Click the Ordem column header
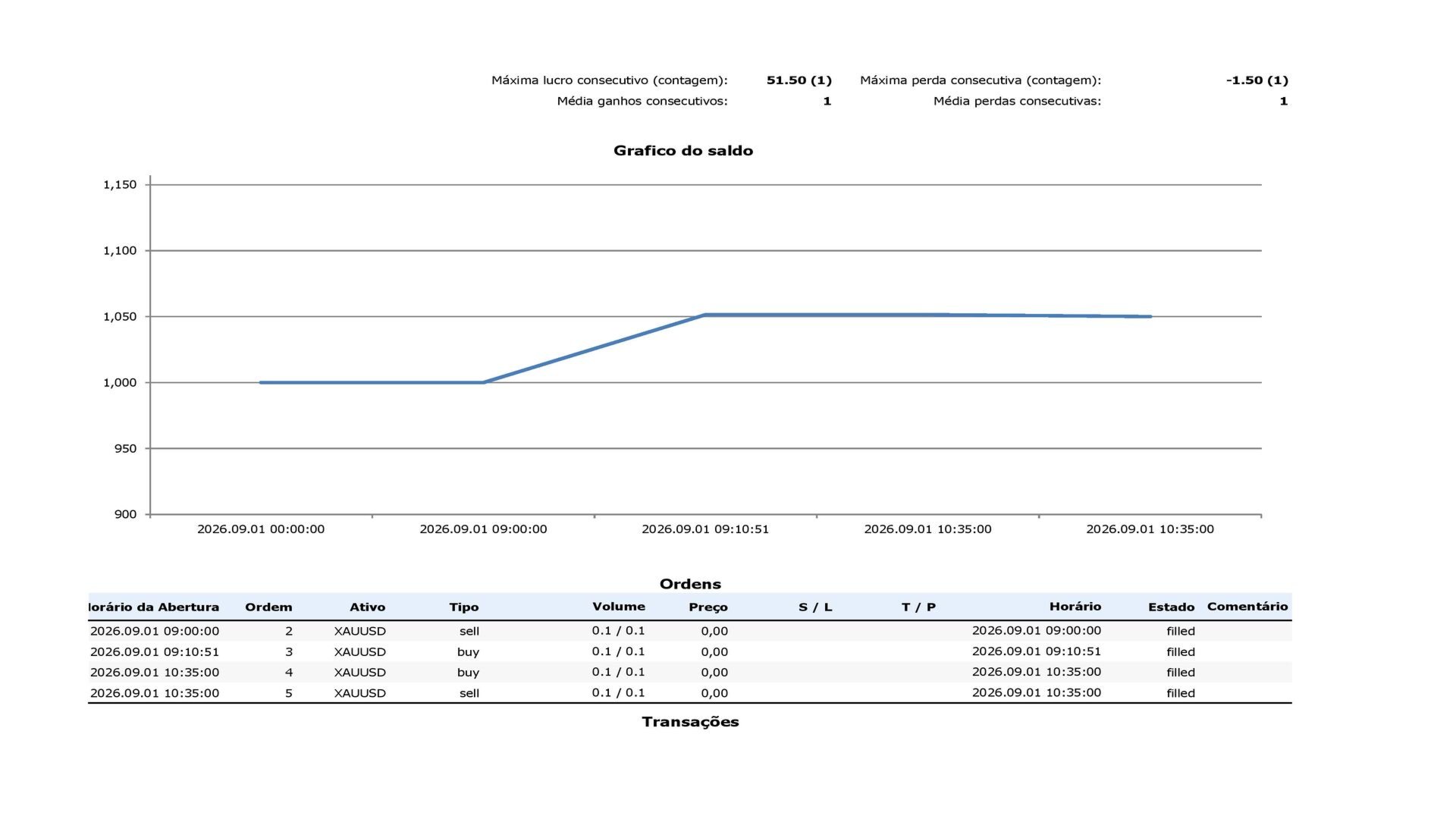1456x819 pixels. point(268,607)
